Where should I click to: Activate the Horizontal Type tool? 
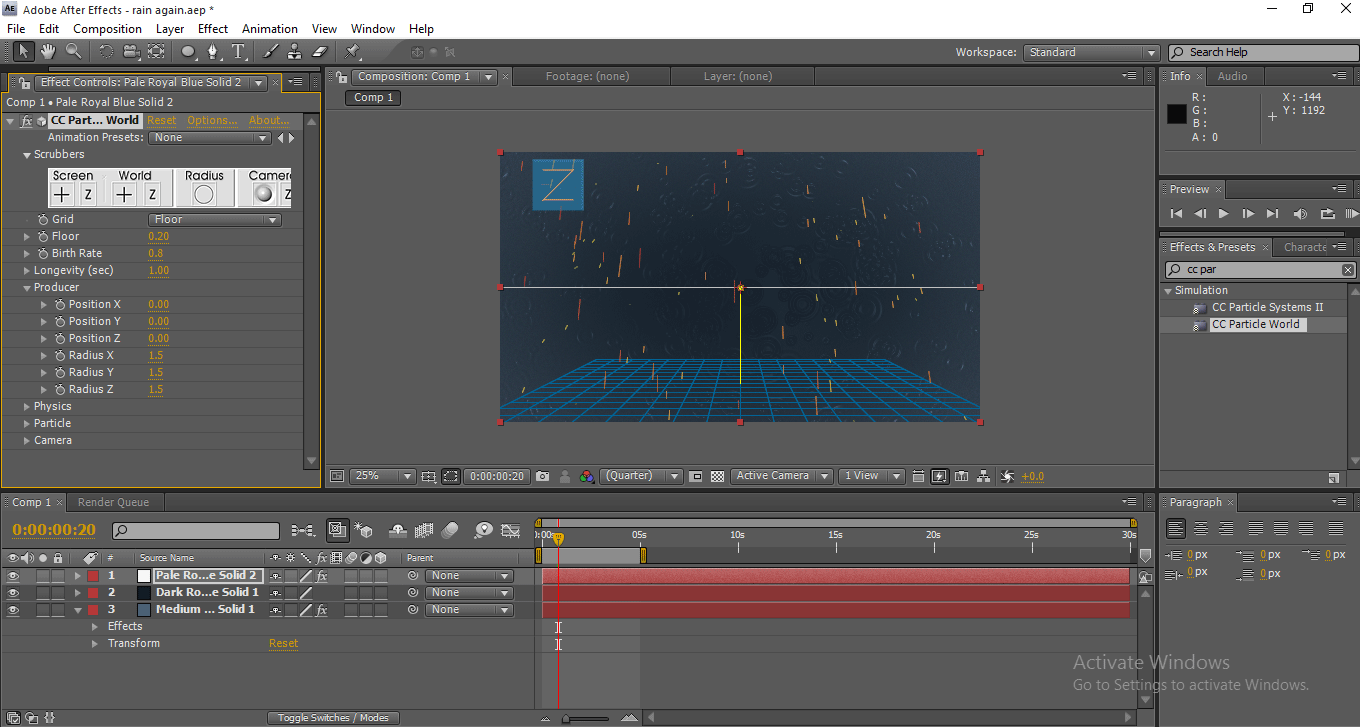click(238, 51)
